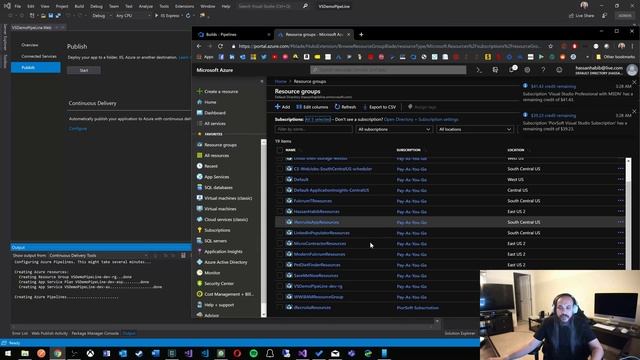Open Subscriptions in Azure sidebar

point(213,230)
